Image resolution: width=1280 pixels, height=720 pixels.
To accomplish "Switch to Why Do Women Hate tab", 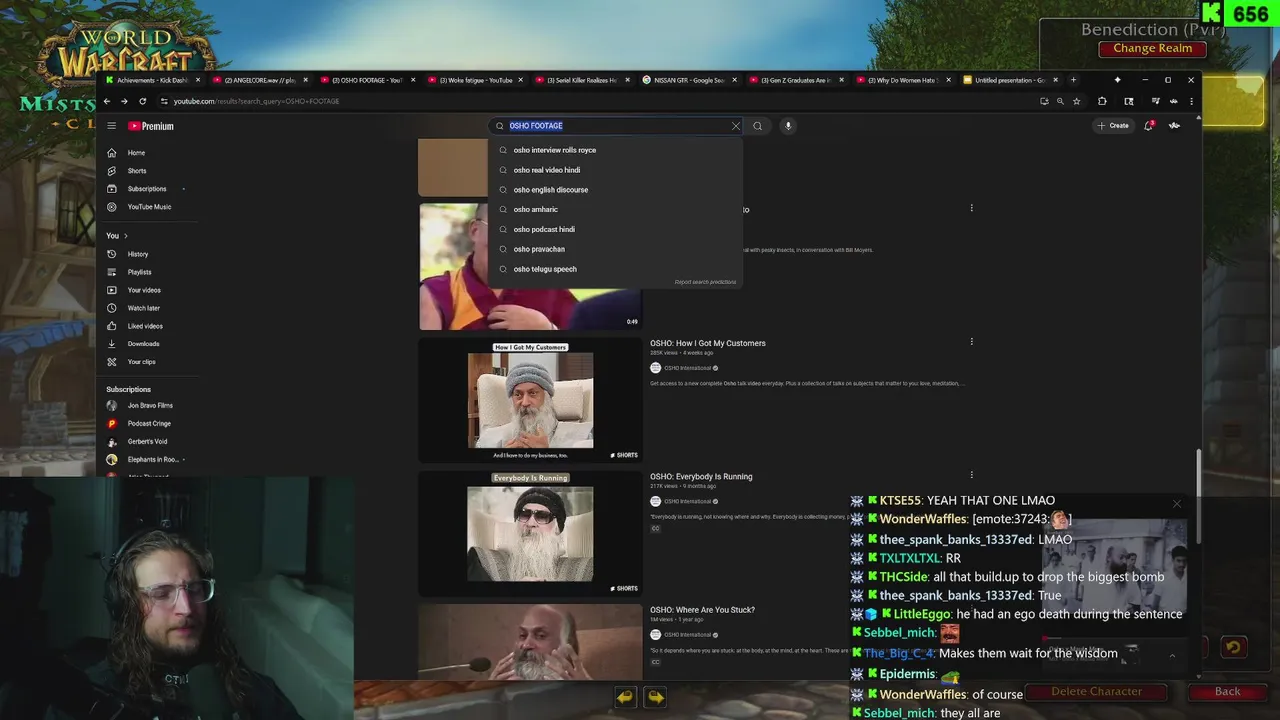I will coord(903,80).
